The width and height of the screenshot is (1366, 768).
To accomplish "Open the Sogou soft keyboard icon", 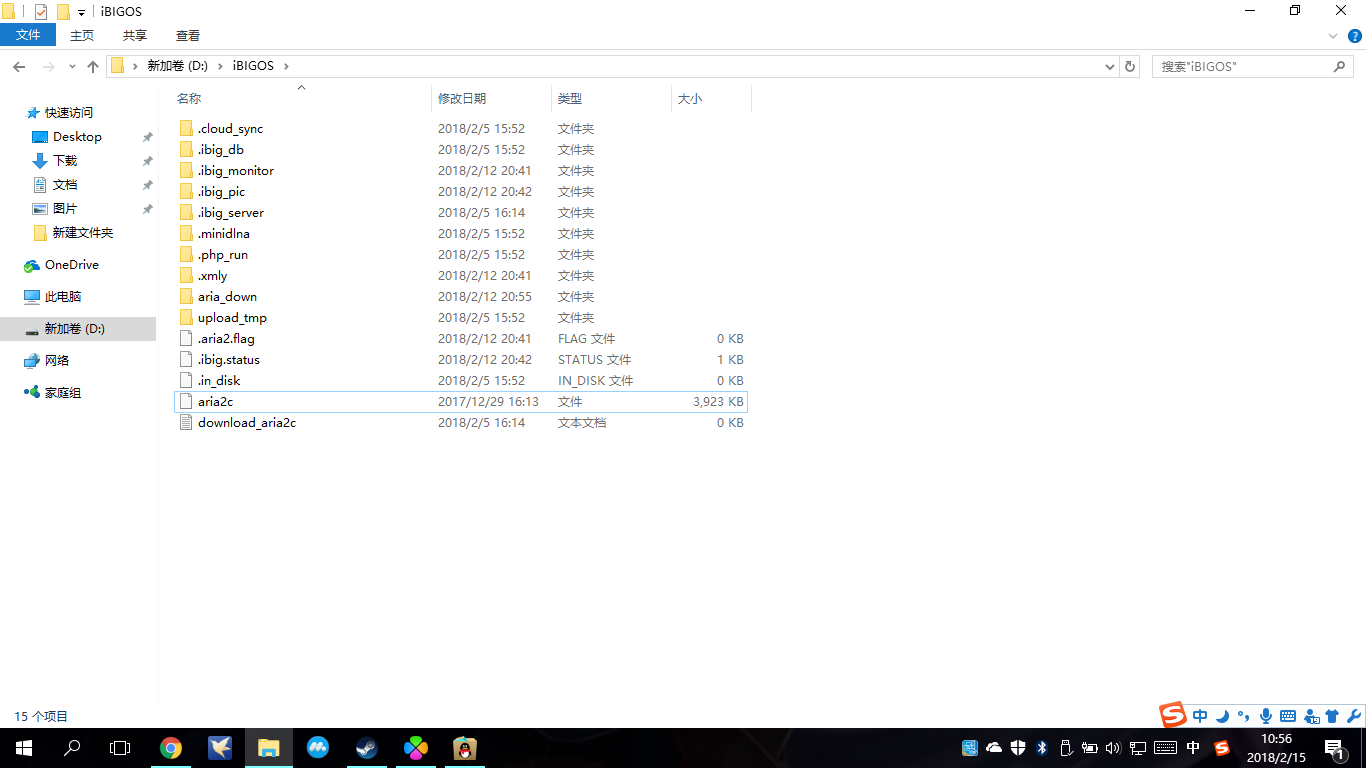I will pos(1288,716).
